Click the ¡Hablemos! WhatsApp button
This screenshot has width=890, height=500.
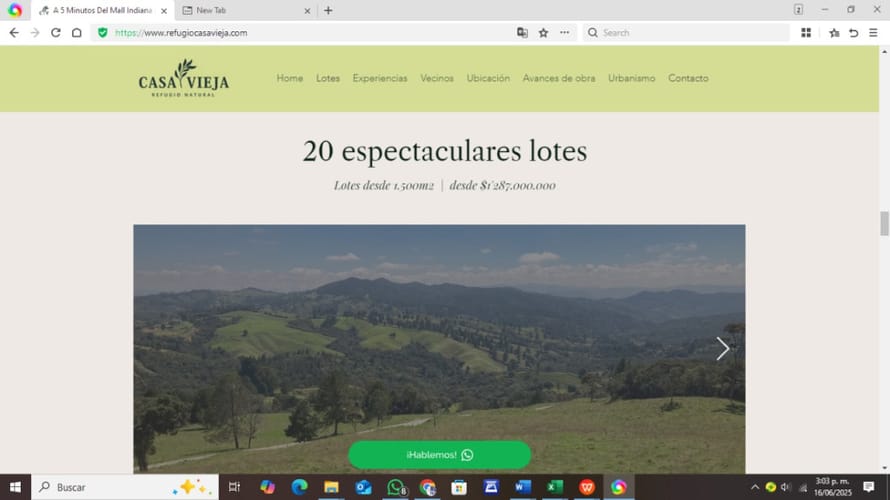click(439, 455)
